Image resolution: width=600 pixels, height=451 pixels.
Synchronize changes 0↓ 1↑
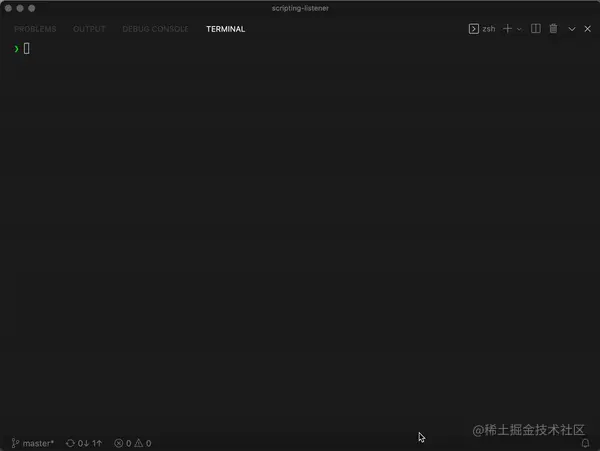coord(84,443)
